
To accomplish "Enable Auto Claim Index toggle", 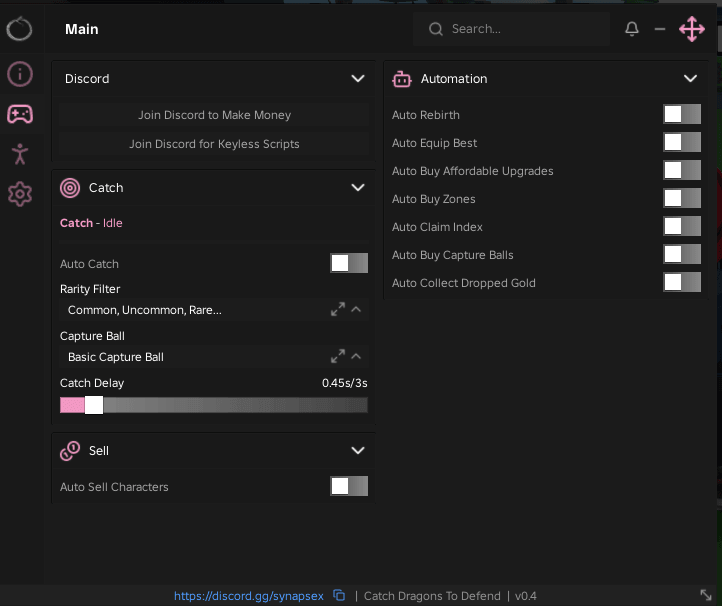I will 682,227.
